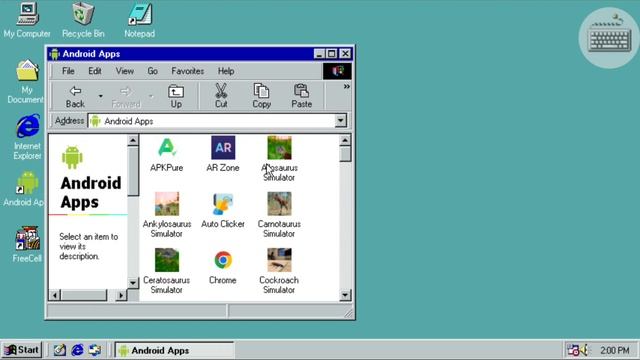Image resolution: width=640 pixels, height=360 pixels.
Task: Select the FreeCell desktop shortcut
Action: (x=27, y=245)
